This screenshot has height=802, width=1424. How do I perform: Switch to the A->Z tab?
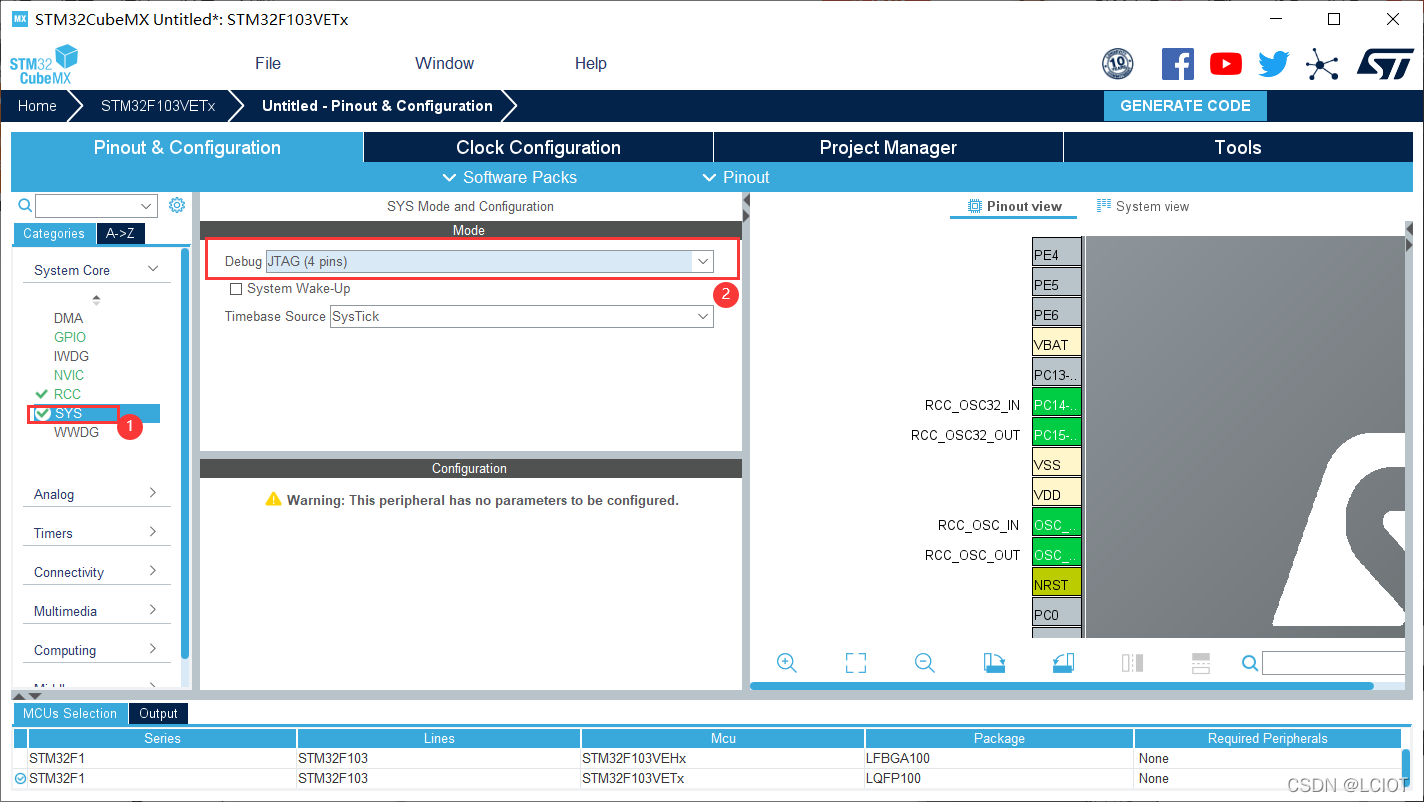pos(121,234)
